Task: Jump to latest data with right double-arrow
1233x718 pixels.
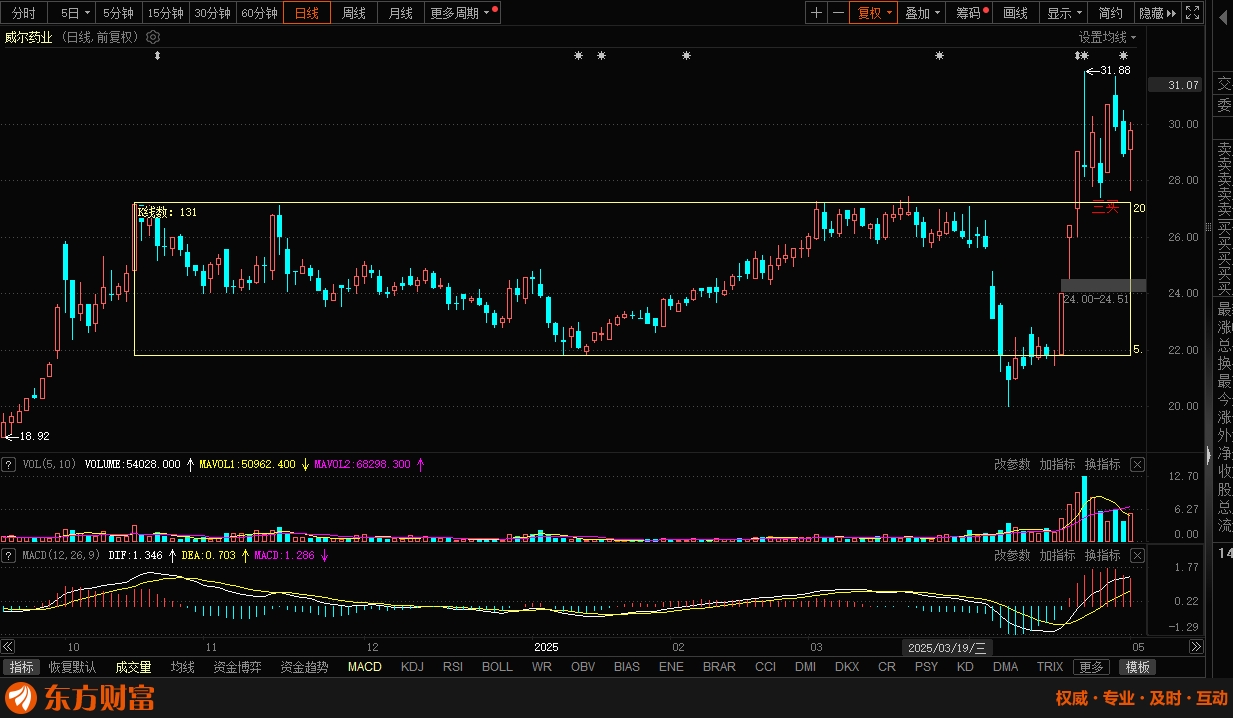Action: point(1195,647)
